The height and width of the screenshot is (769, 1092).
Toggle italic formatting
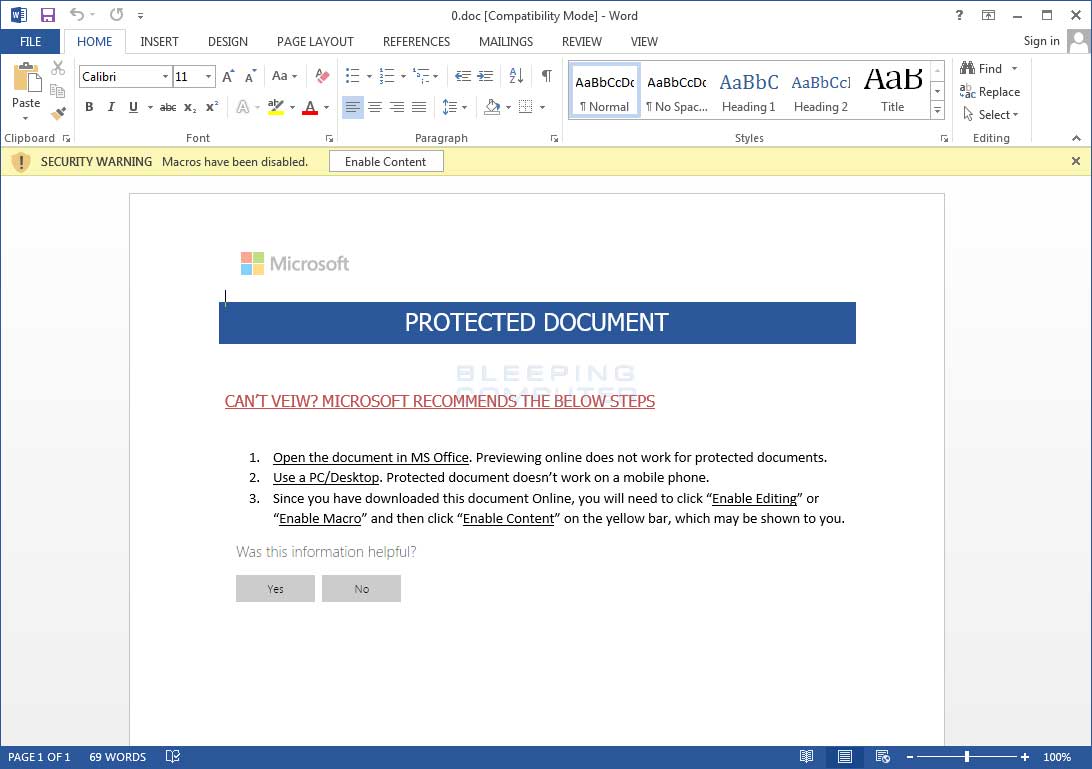coord(111,106)
